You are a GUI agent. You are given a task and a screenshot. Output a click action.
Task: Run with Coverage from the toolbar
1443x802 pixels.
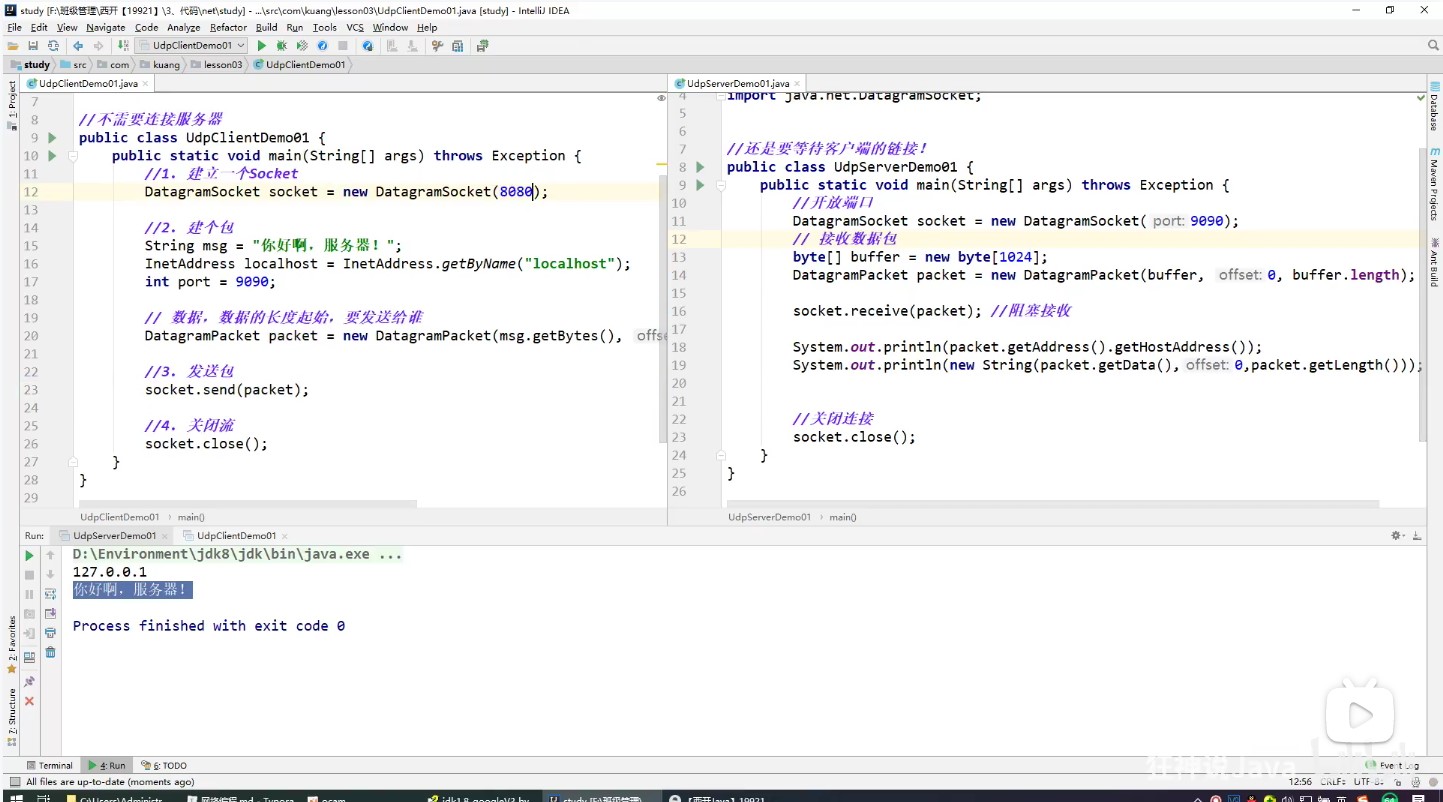[x=302, y=46]
